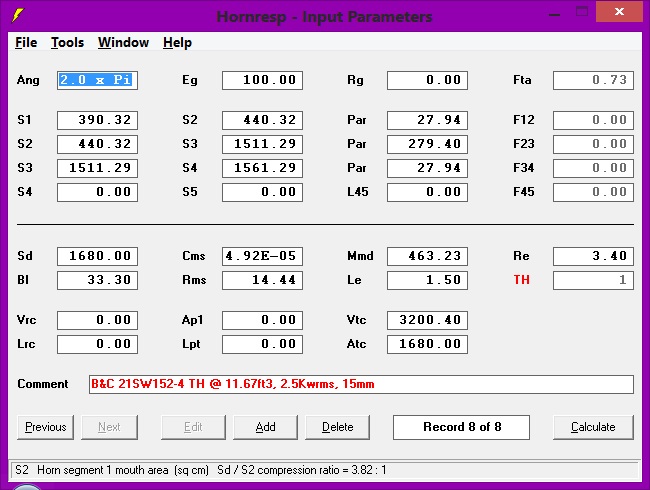Viewport: 650px width, 490px height.
Task: Click the Comment field with B&C 21SW152-4
Action: (x=361, y=384)
